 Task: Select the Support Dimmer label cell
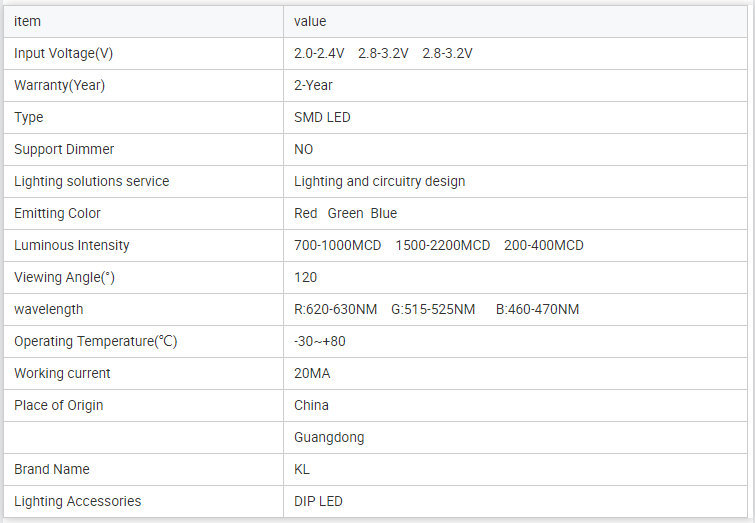click(x=64, y=149)
